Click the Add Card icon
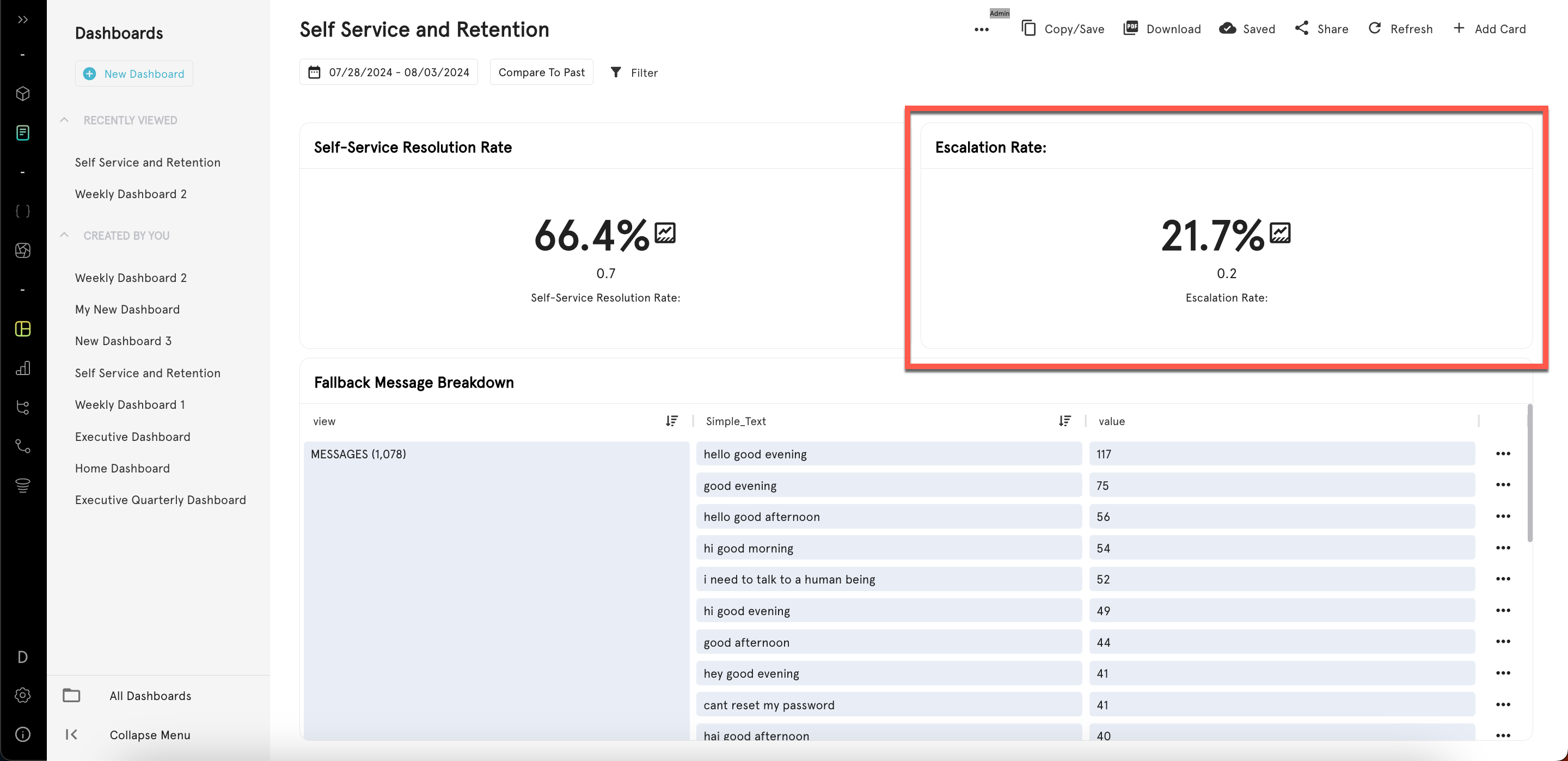The width and height of the screenshot is (1568, 761). click(x=1459, y=29)
